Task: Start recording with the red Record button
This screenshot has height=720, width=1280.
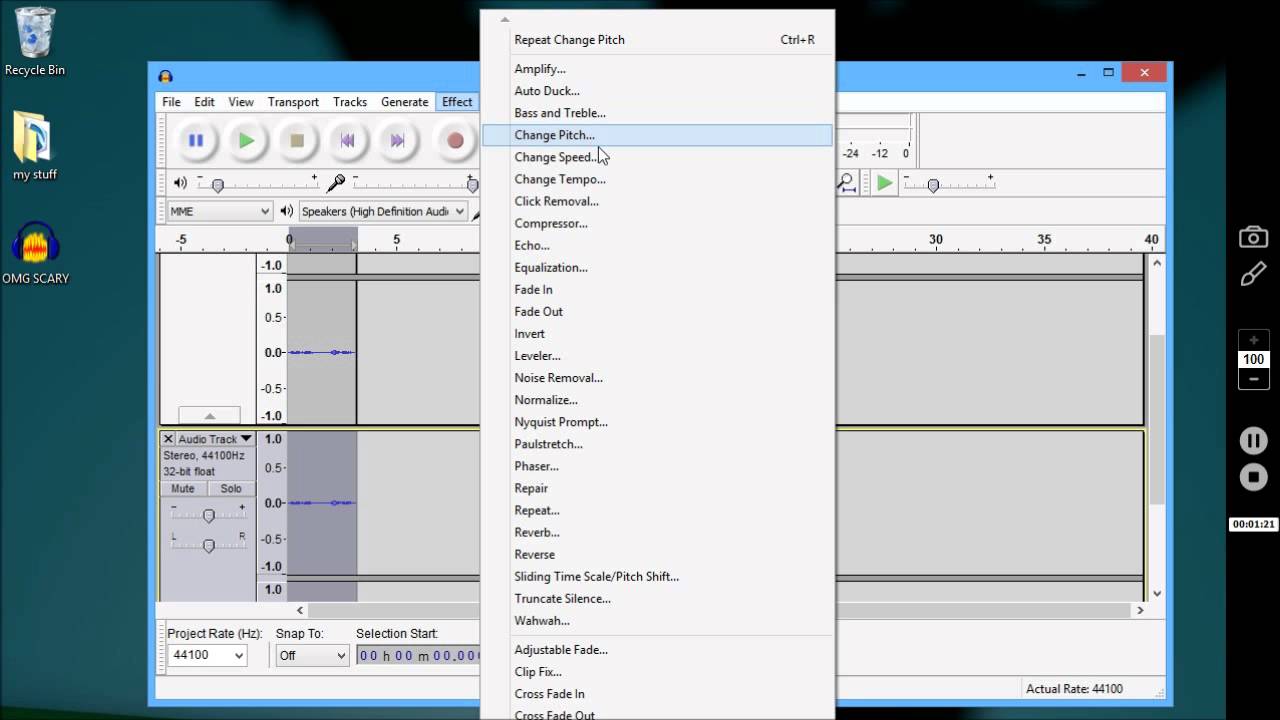Action: (x=455, y=141)
